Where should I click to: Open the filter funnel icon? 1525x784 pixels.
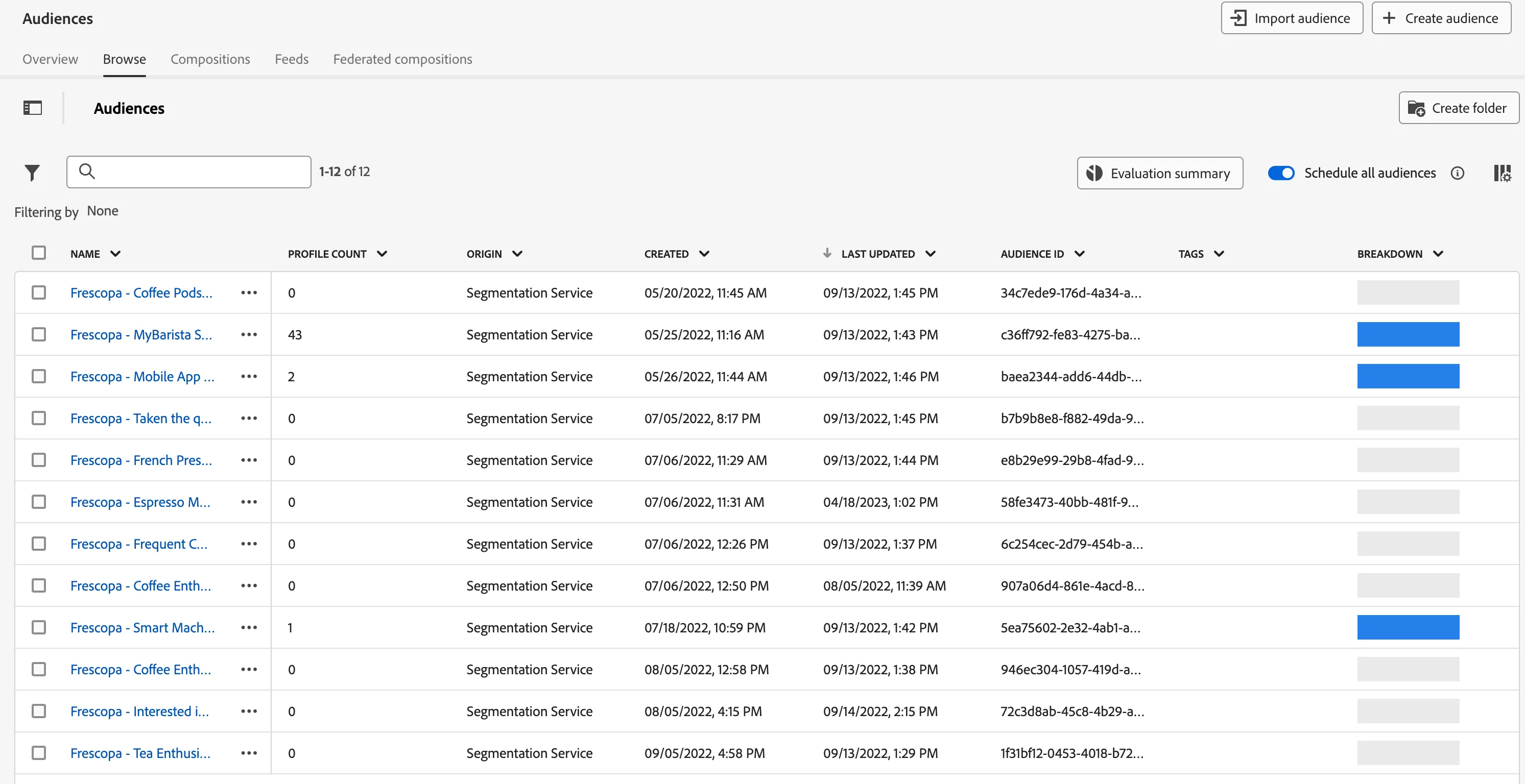pyautogui.click(x=33, y=172)
